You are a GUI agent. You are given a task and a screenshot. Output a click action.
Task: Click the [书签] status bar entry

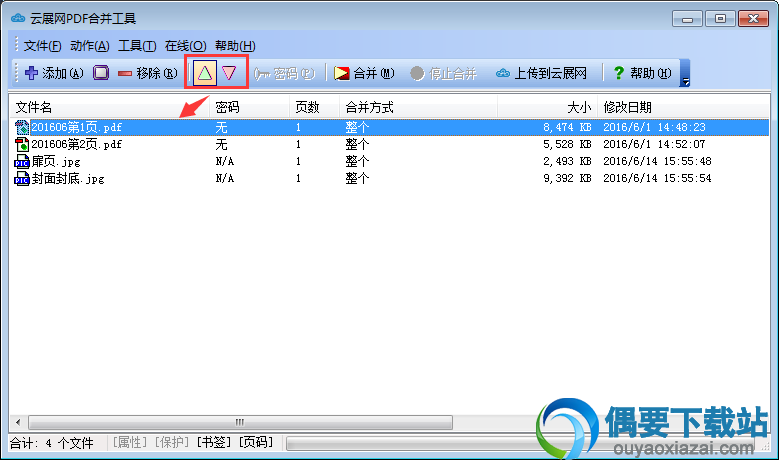[214, 442]
